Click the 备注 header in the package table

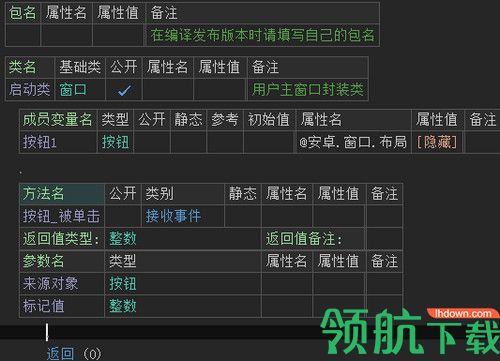262,13
